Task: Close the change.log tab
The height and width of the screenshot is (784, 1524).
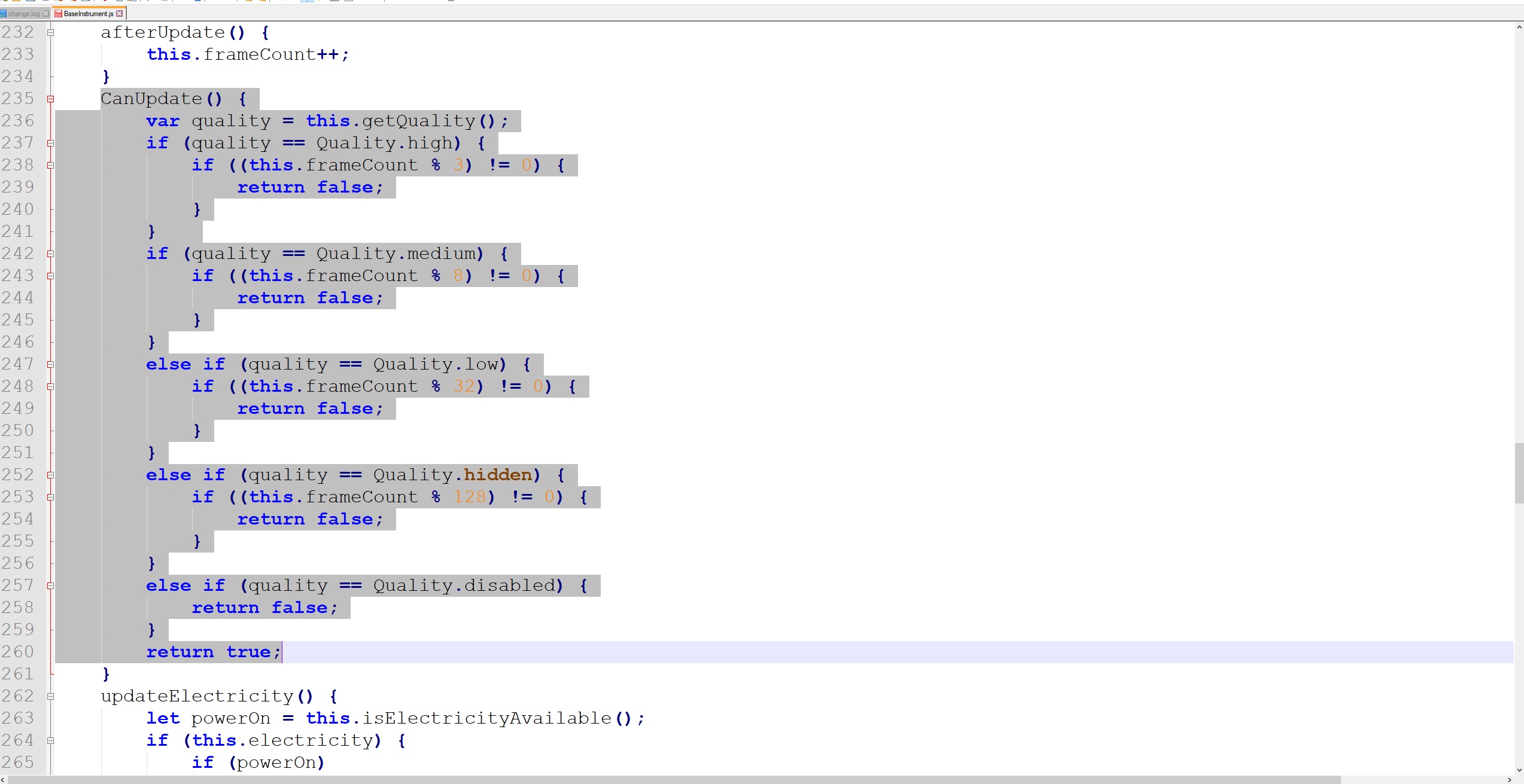Action: point(45,13)
